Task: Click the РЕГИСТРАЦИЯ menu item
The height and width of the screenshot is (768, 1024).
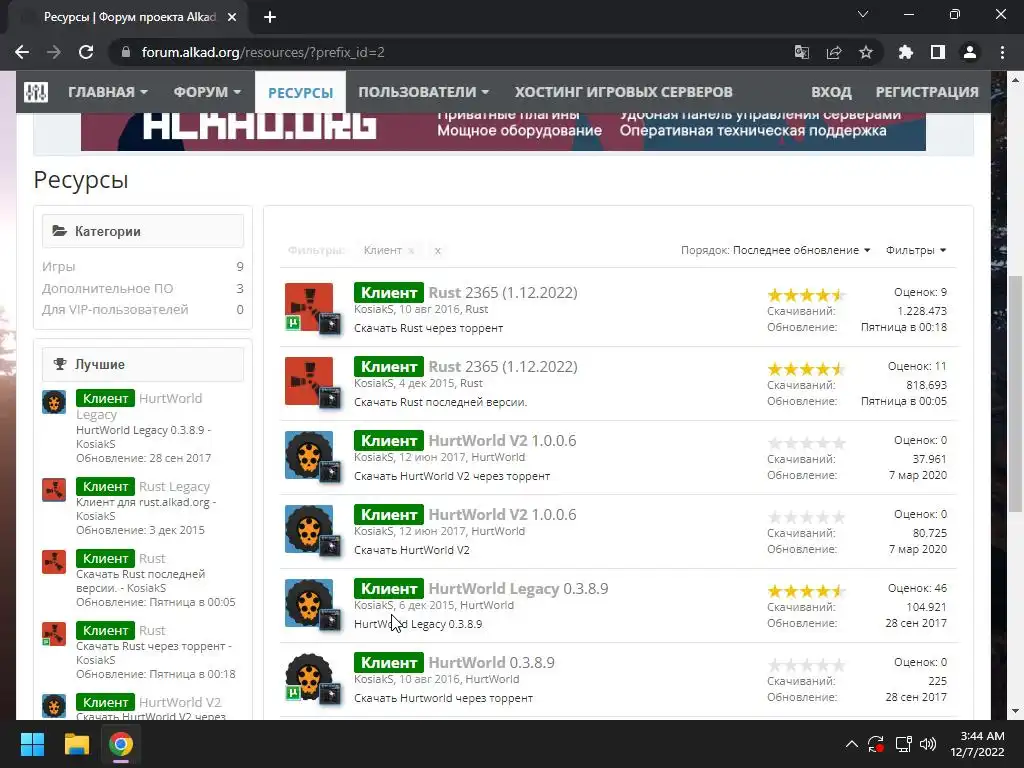Action: coord(927,92)
